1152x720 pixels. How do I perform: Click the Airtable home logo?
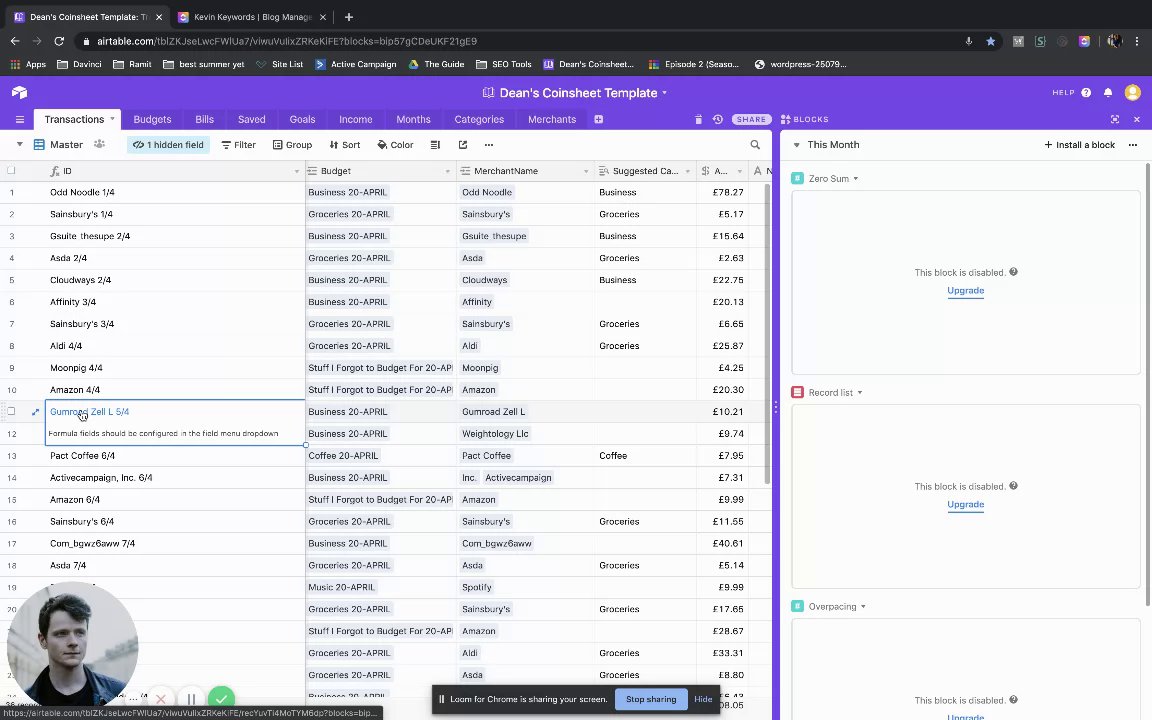tap(20, 92)
